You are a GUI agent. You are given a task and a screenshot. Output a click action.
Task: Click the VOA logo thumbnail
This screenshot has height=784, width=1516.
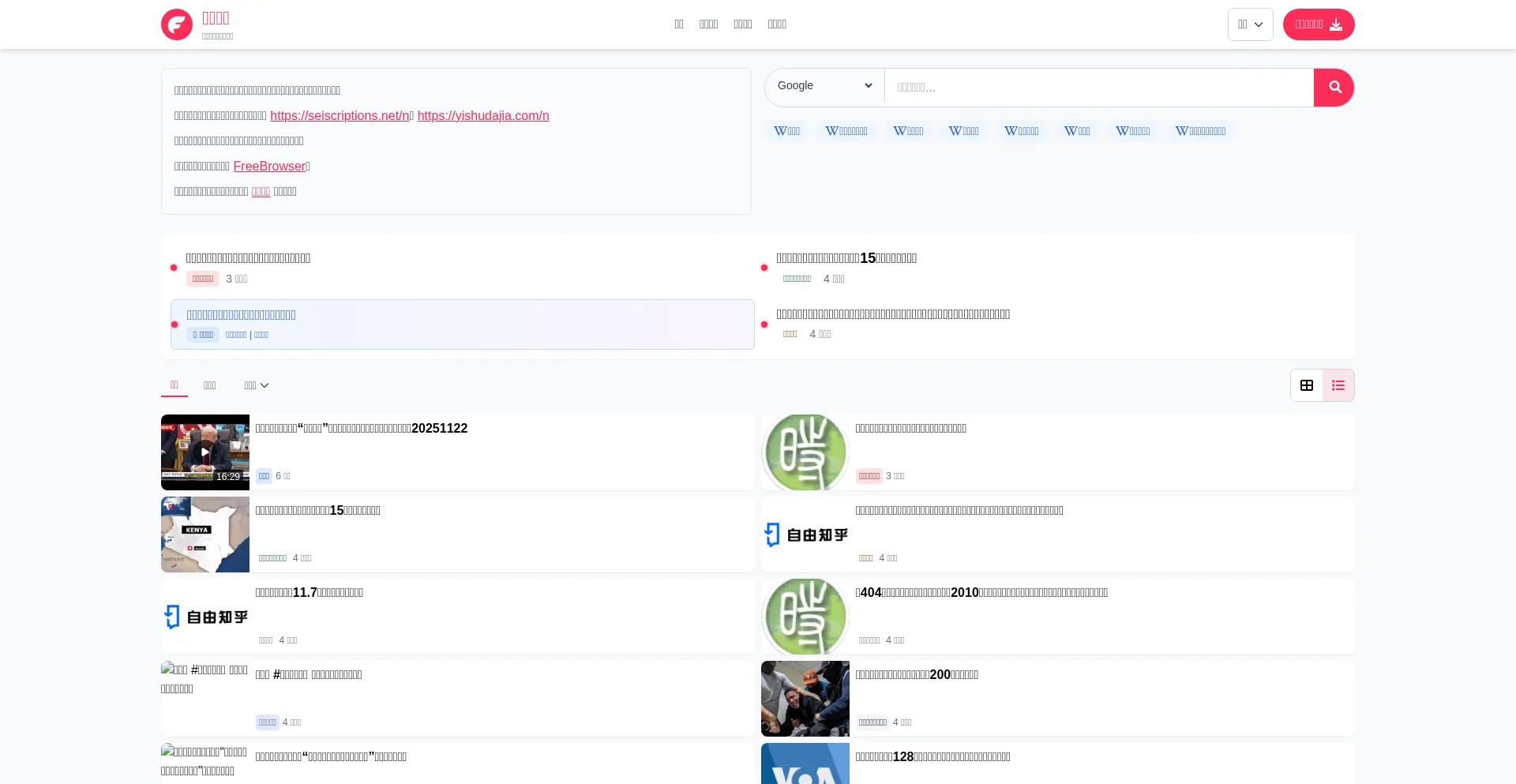805,764
